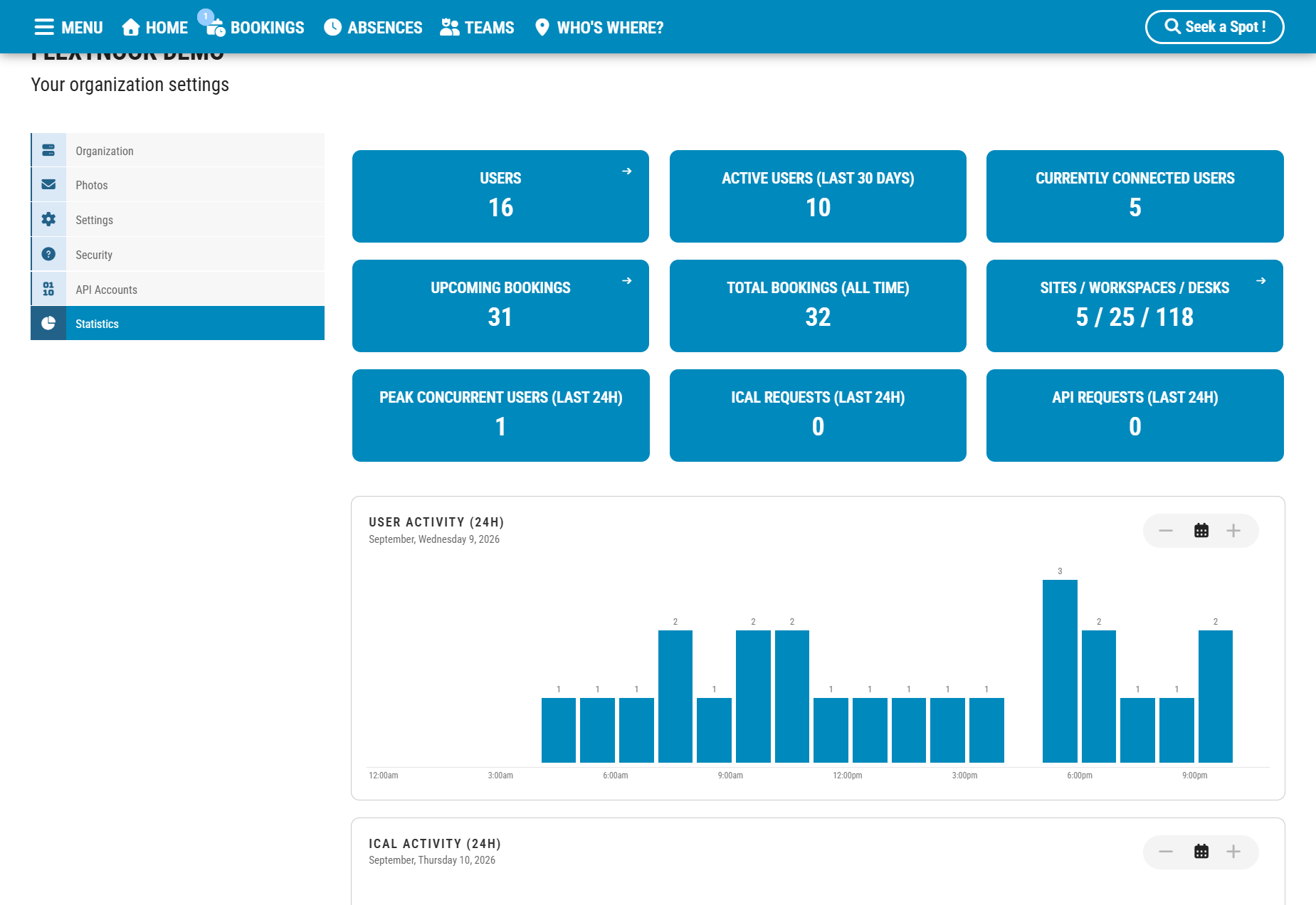
Task: Click the Absences clock icon
Action: [332, 27]
